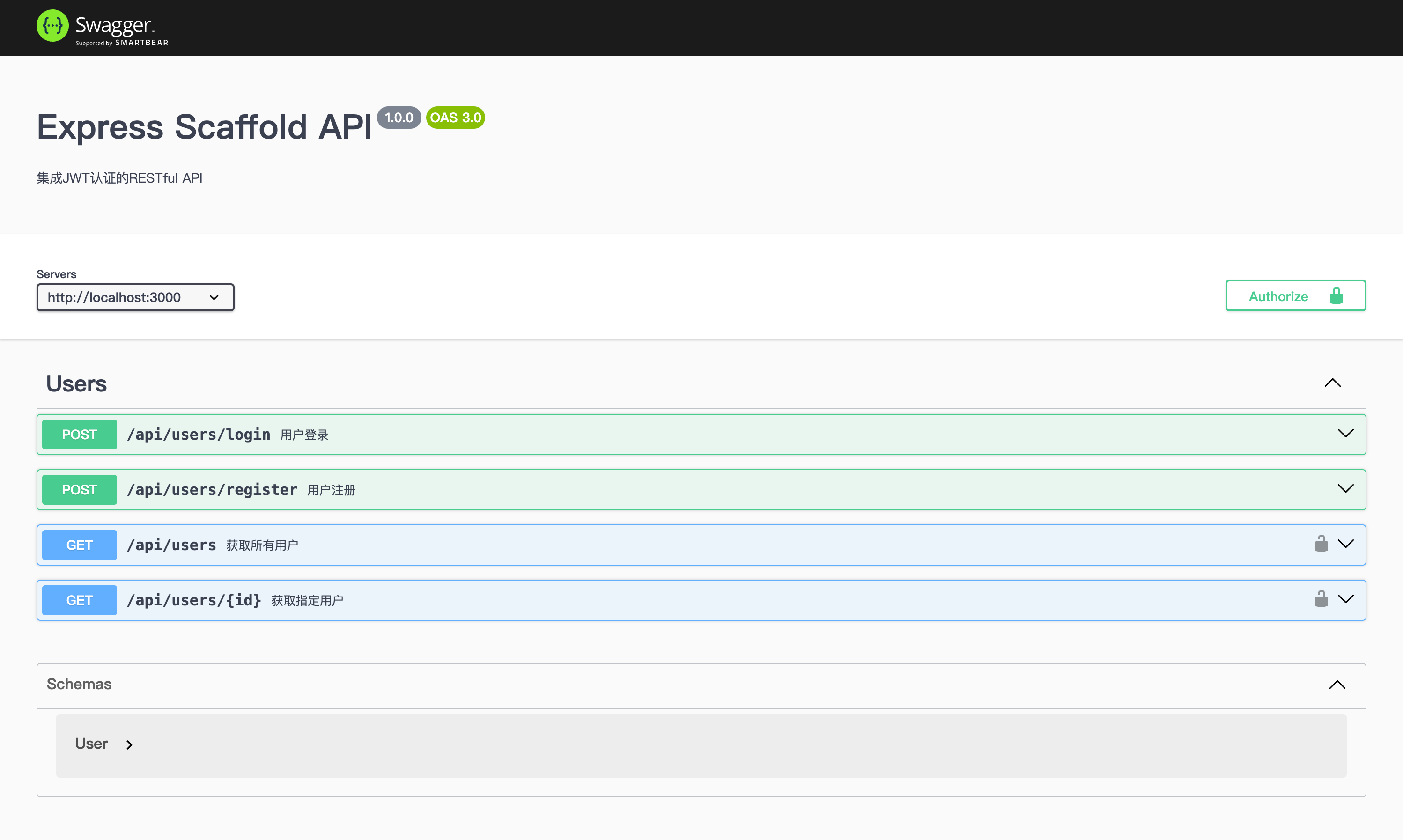Expand the POST /api/users/login chevron
This screenshot has height=840, width=1403.
point(1345,434)
